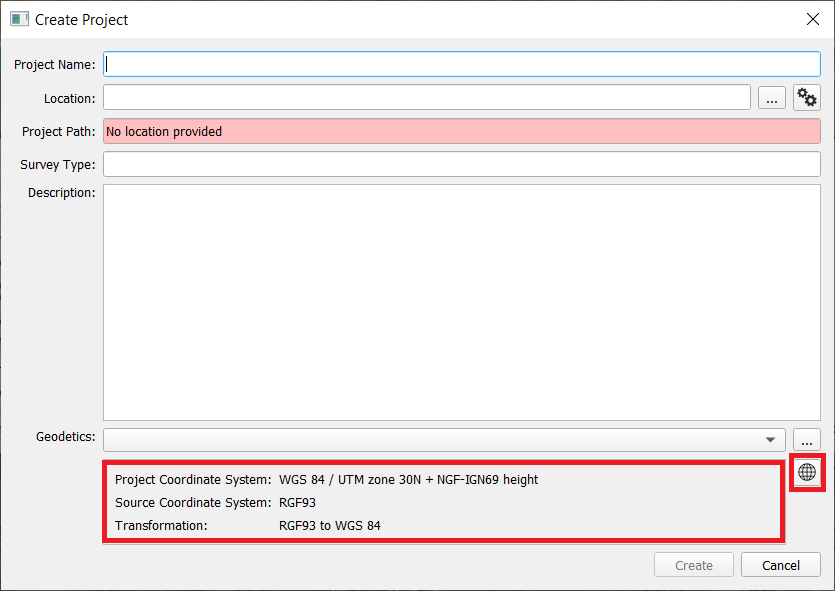Open location settings gears icon
835x591 pixels.
point(806,98)
